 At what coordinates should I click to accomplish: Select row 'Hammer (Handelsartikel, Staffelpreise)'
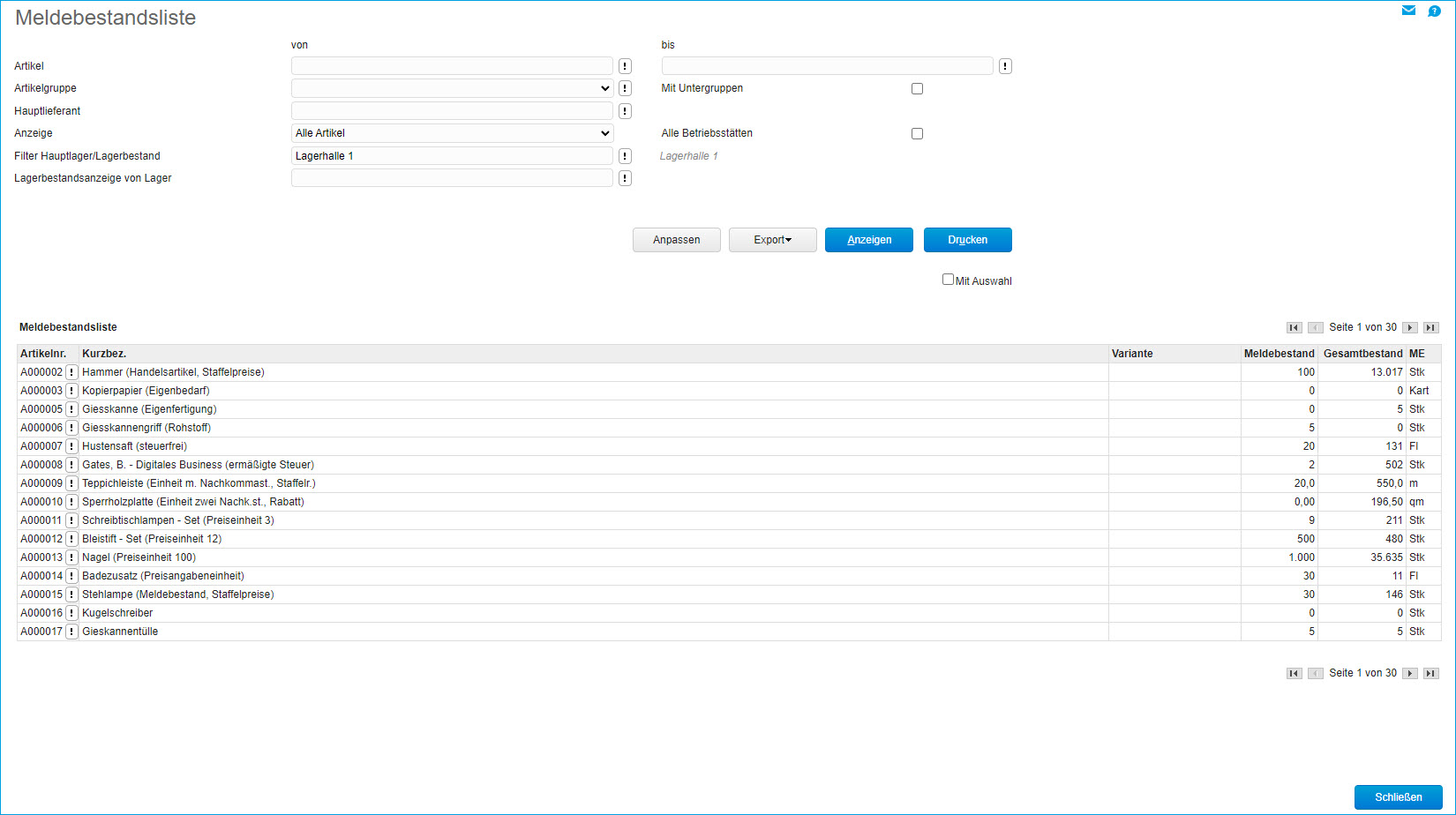[x=729, y=372]
